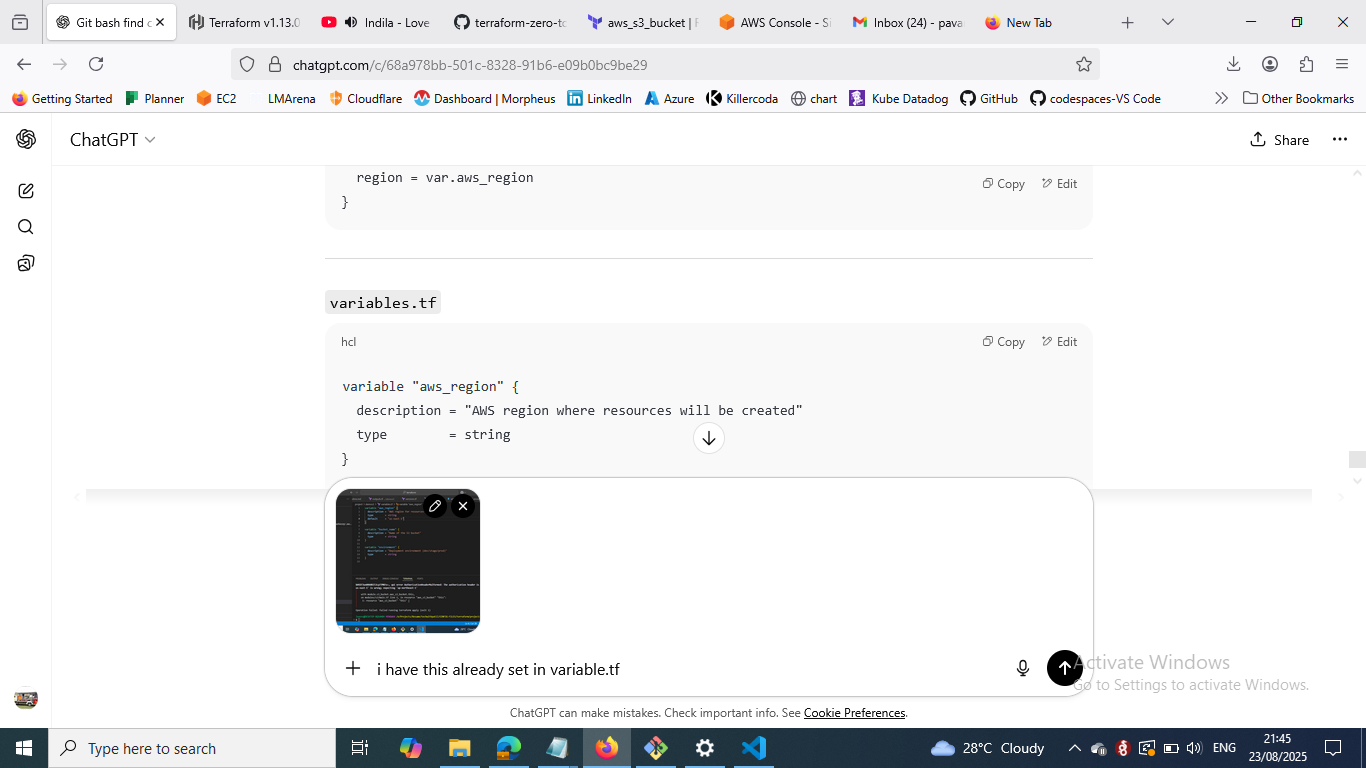Start a new chat from the sidebar
The height and width of the screenshot is (768, 1366).
click(26, 191)
